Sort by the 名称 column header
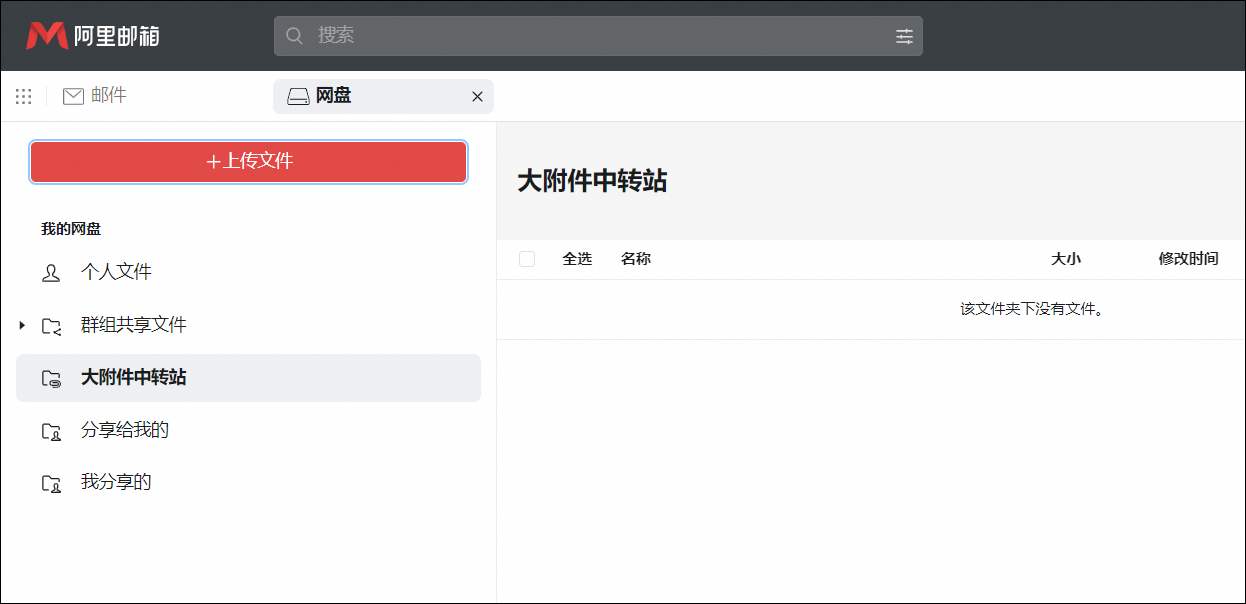Image resolution: width=1246 pixels, height=604 pixels. tap(636, 259)
